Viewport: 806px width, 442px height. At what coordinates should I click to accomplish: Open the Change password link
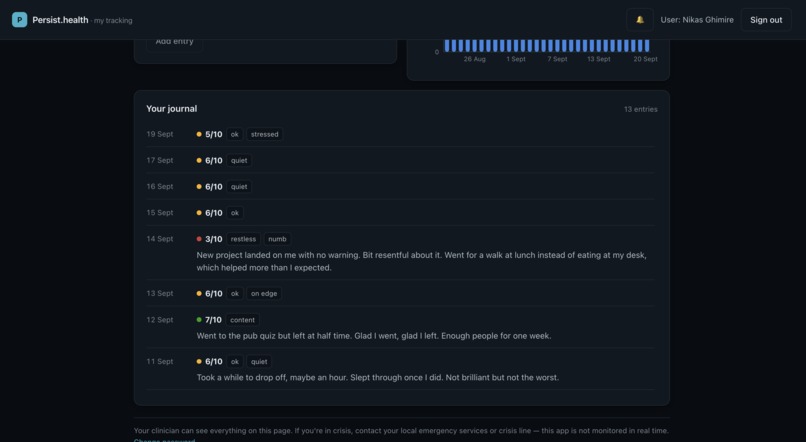coord(164,440)
